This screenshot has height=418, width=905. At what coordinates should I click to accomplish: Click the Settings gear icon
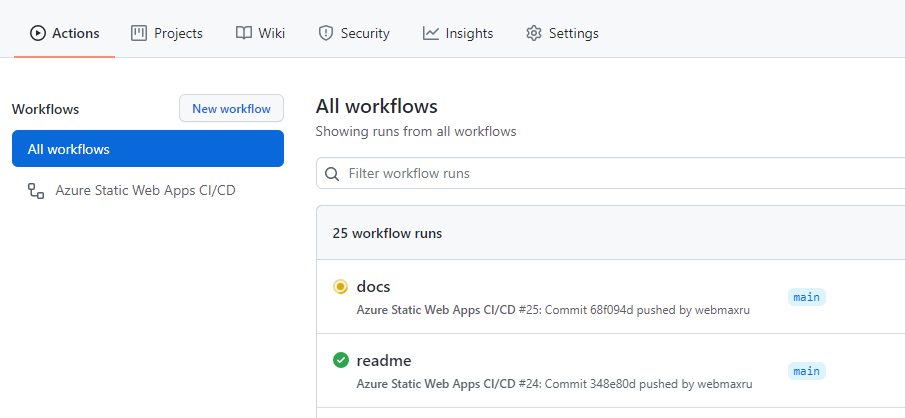point(534,33)
